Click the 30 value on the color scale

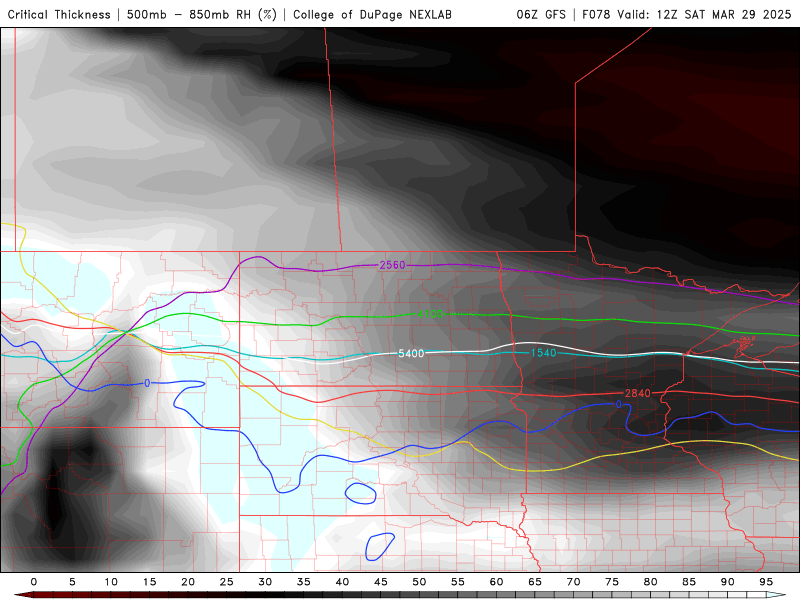pos(265,582)
